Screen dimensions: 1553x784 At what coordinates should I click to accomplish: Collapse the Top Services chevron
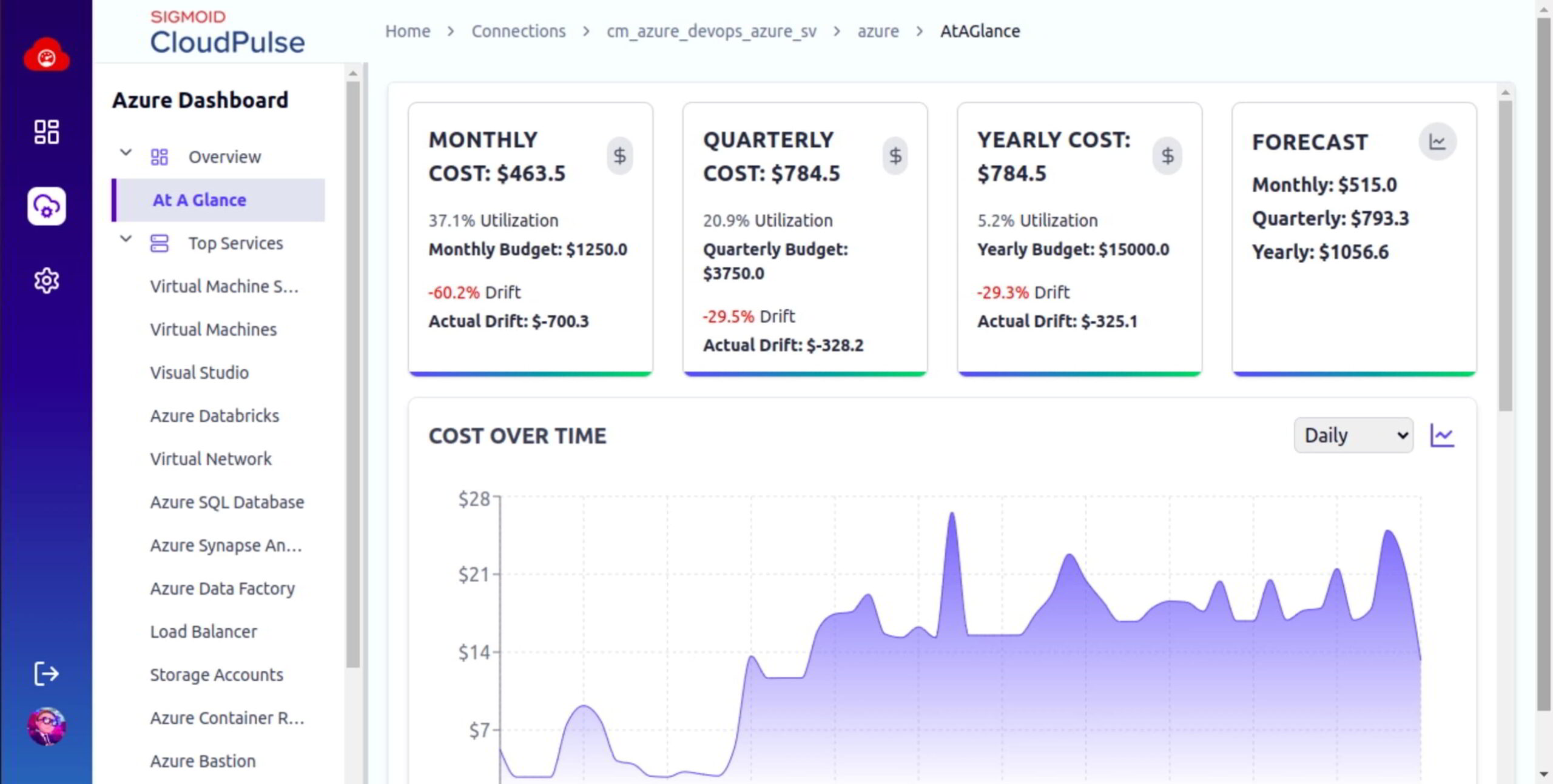tap(126, 239)
